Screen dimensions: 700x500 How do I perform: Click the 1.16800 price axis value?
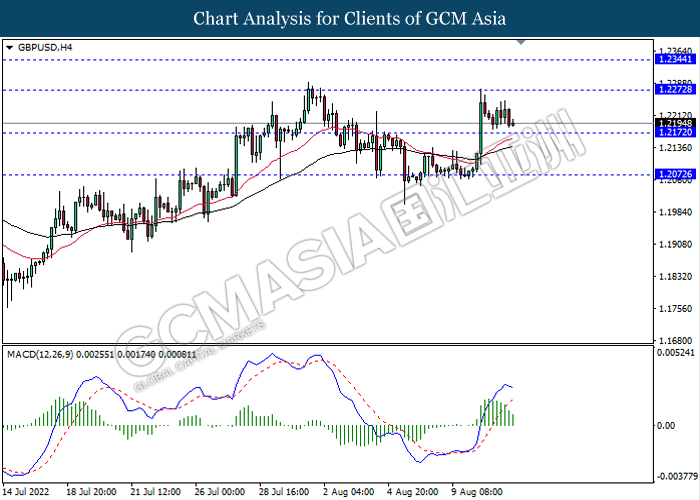coord(675,341)
